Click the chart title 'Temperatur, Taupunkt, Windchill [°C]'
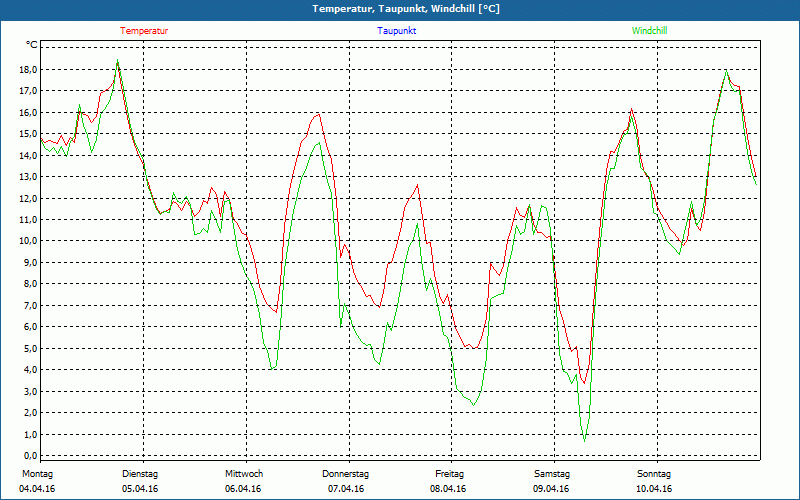Image resolution: width=800 pixels, height=500 pixels. coord(406,9)
